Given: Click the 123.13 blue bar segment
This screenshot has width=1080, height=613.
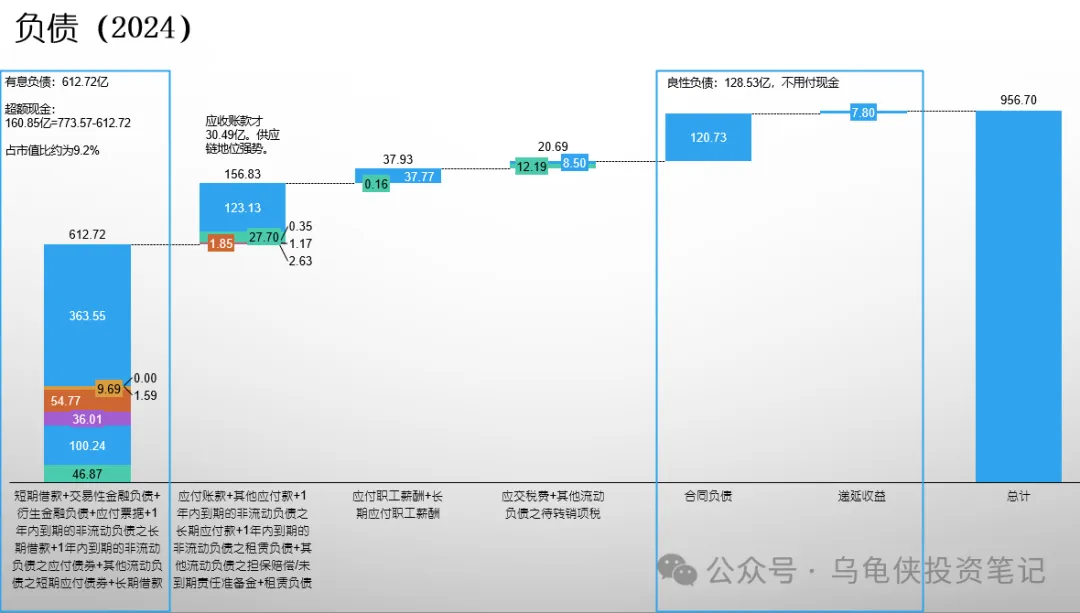Looking at the screenshot, I should coord(242,207).
